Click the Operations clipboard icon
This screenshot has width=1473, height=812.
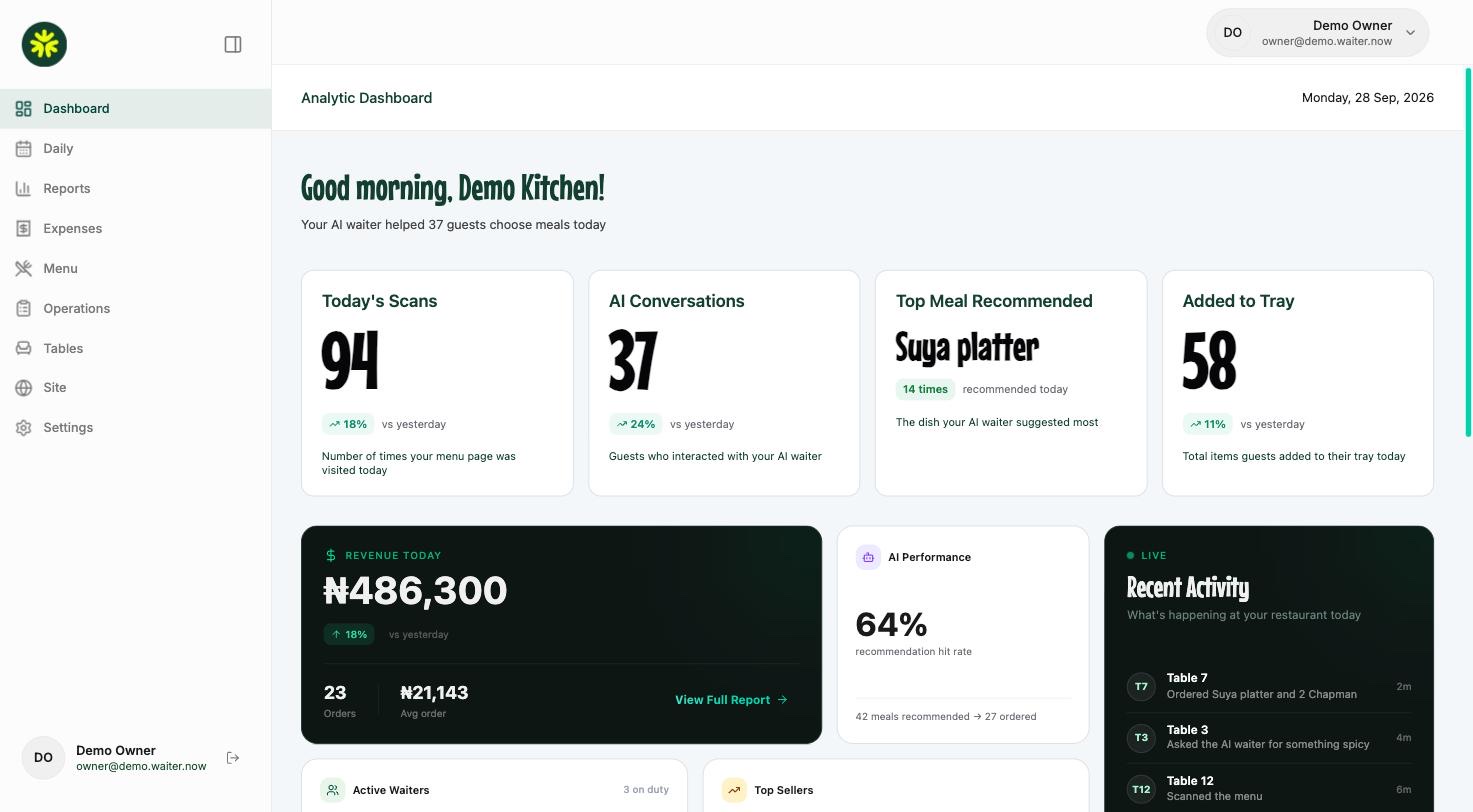(x=24, y=308)
